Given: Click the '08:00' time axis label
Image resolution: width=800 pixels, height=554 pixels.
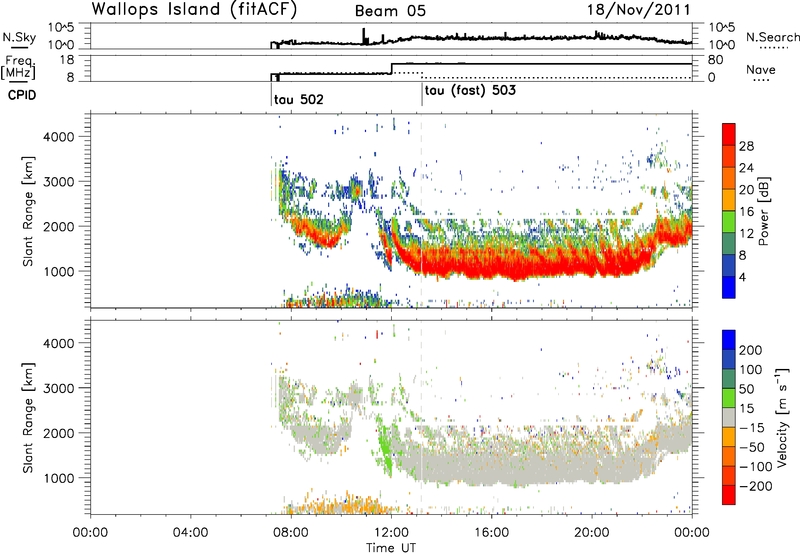Looking at the screenshot, I should (x=291, y=533).
